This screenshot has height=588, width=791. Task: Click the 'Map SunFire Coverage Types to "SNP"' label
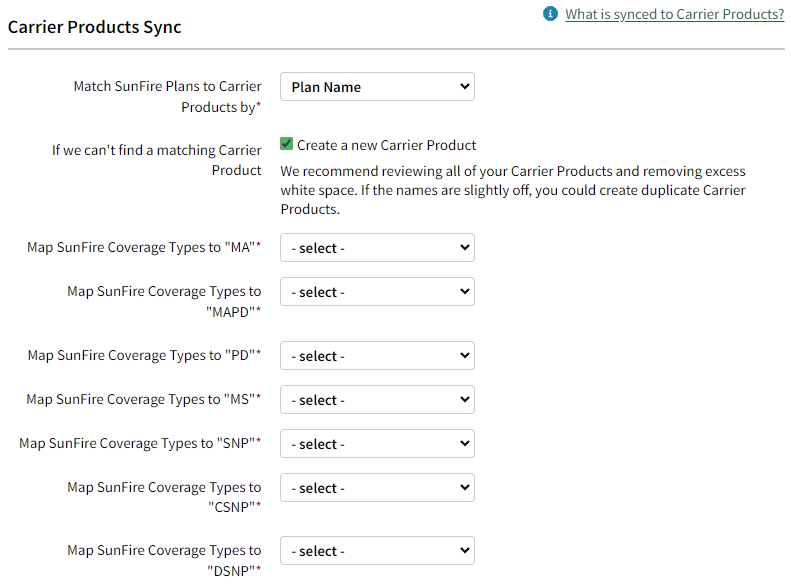[140, 443]
